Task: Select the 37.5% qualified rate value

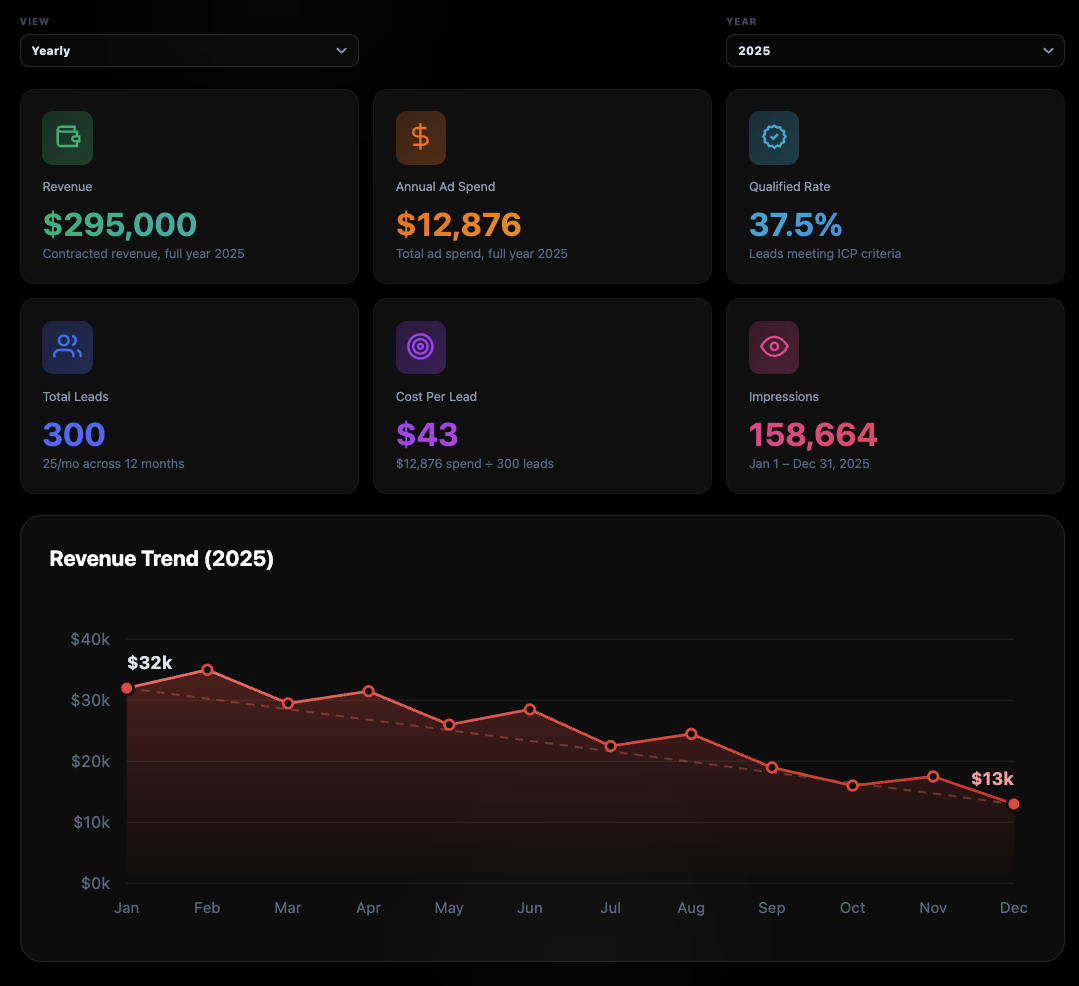Action: point(795,224)
